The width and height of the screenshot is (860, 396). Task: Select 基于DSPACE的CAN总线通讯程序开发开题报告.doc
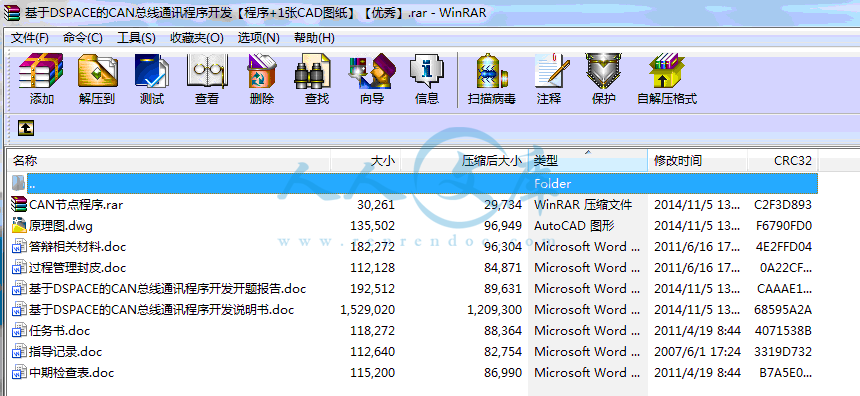coord(167,289)
